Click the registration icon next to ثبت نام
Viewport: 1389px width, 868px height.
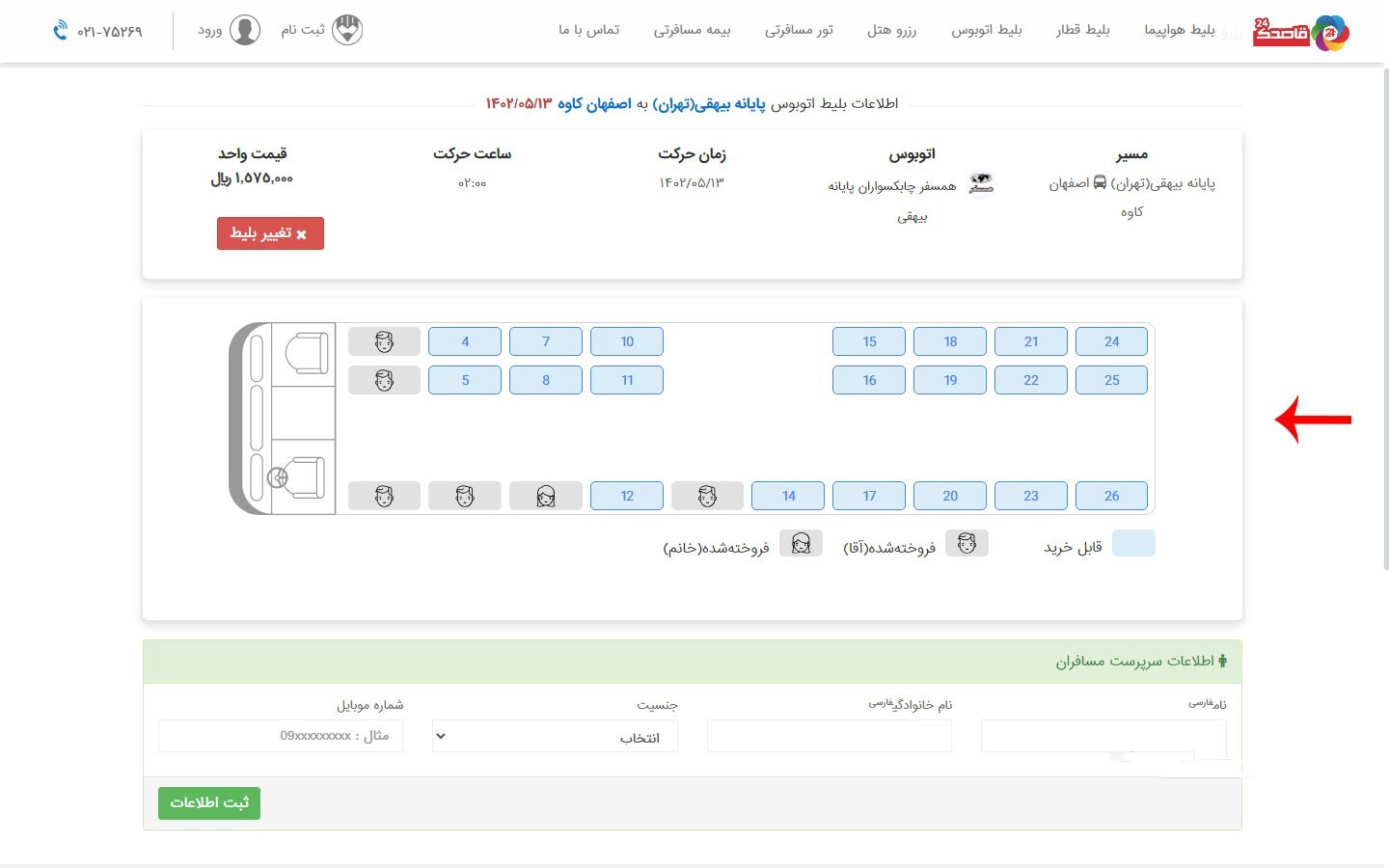pyautogui.click(x=347, y=30)
